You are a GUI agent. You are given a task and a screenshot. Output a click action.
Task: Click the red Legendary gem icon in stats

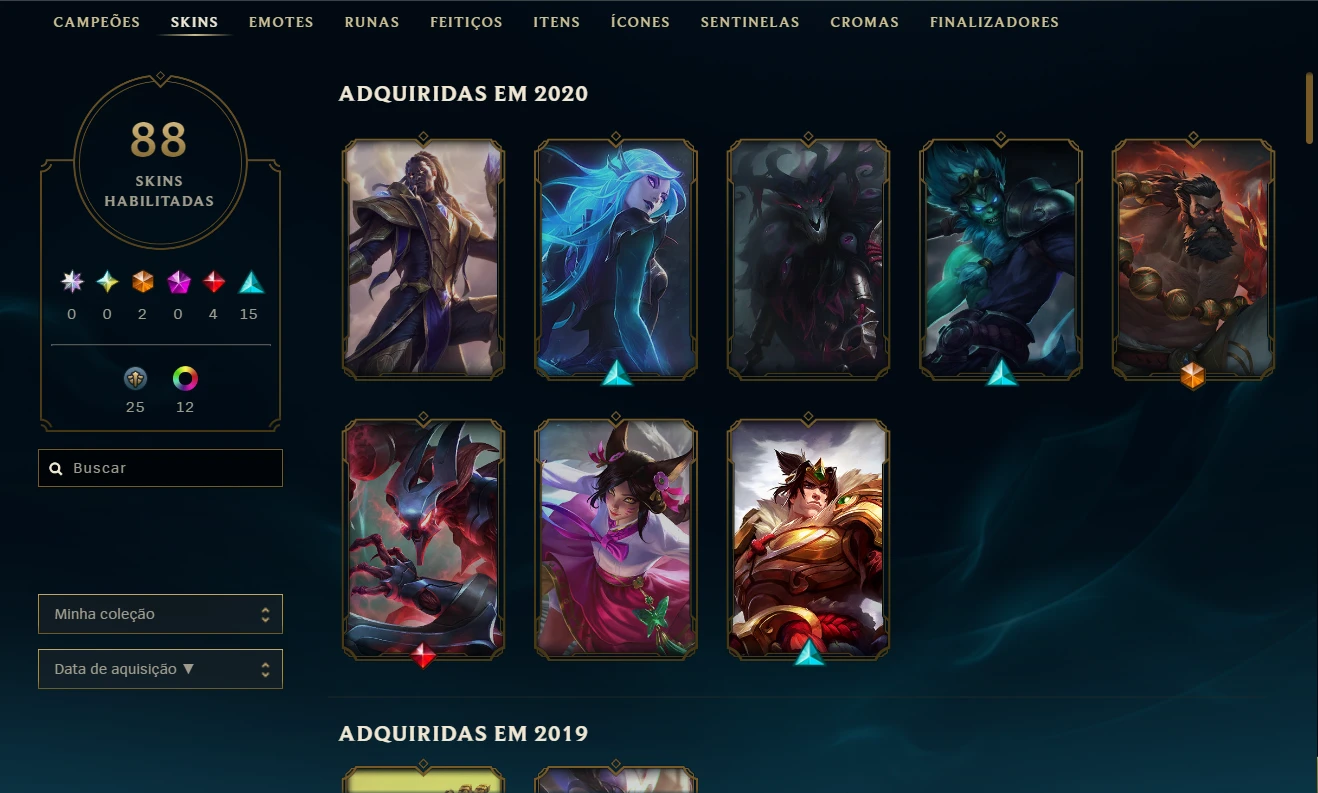[215, 283]
